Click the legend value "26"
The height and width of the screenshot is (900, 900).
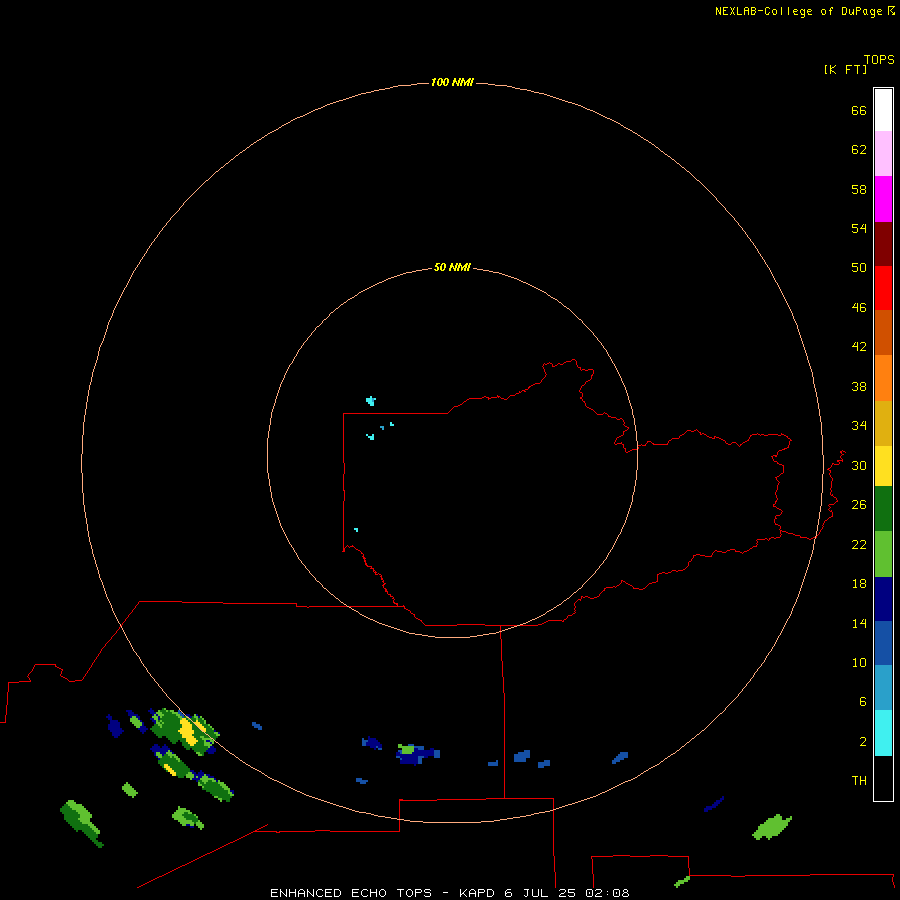859,505
